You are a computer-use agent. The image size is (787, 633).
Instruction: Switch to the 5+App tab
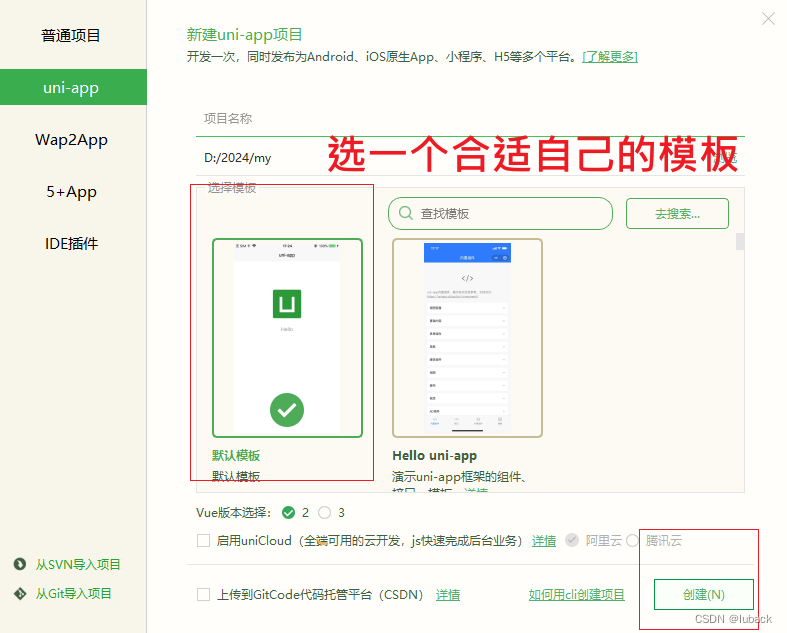click(x=71, y=192)
